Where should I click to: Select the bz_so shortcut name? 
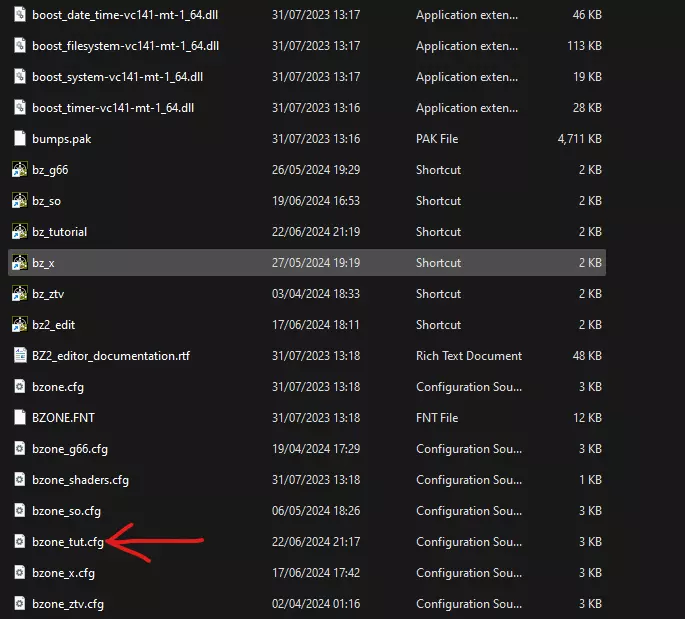(x=46, y=201)
